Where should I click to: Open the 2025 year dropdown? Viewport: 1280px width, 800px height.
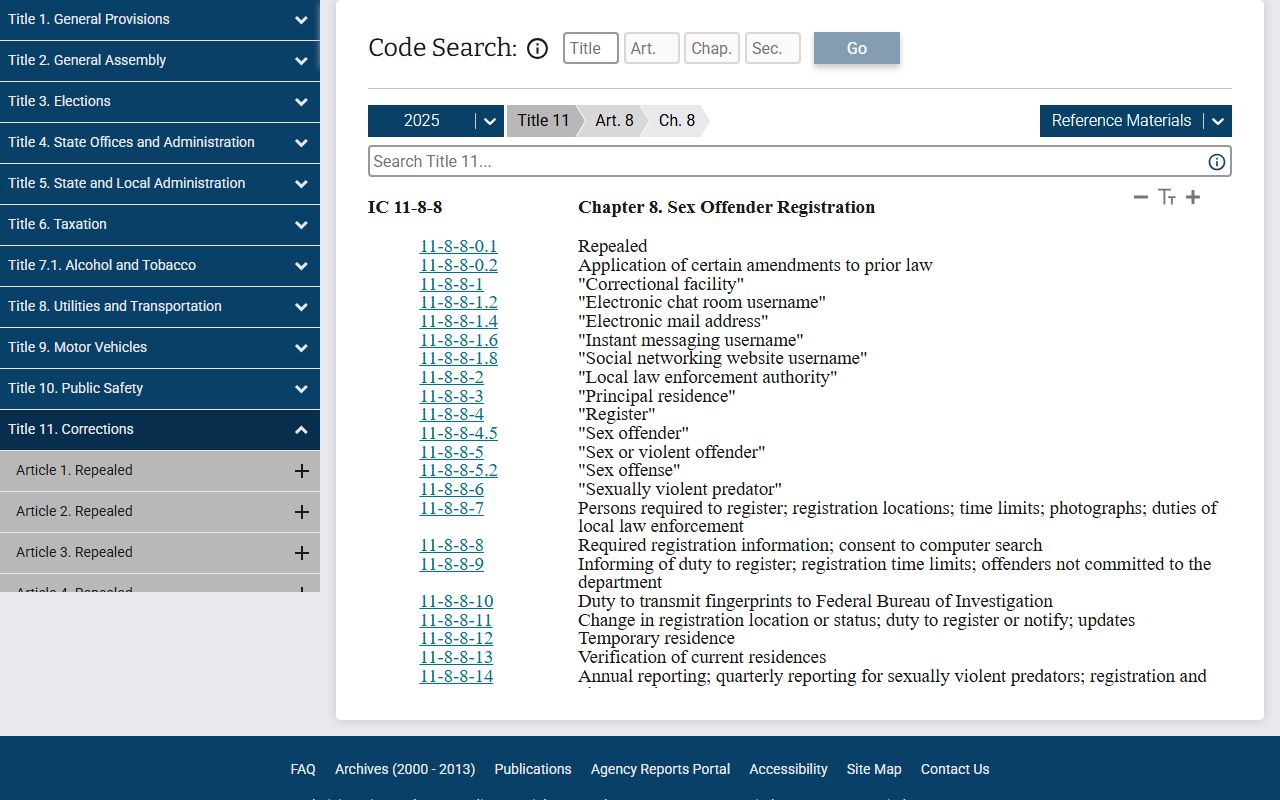[436, 121]
